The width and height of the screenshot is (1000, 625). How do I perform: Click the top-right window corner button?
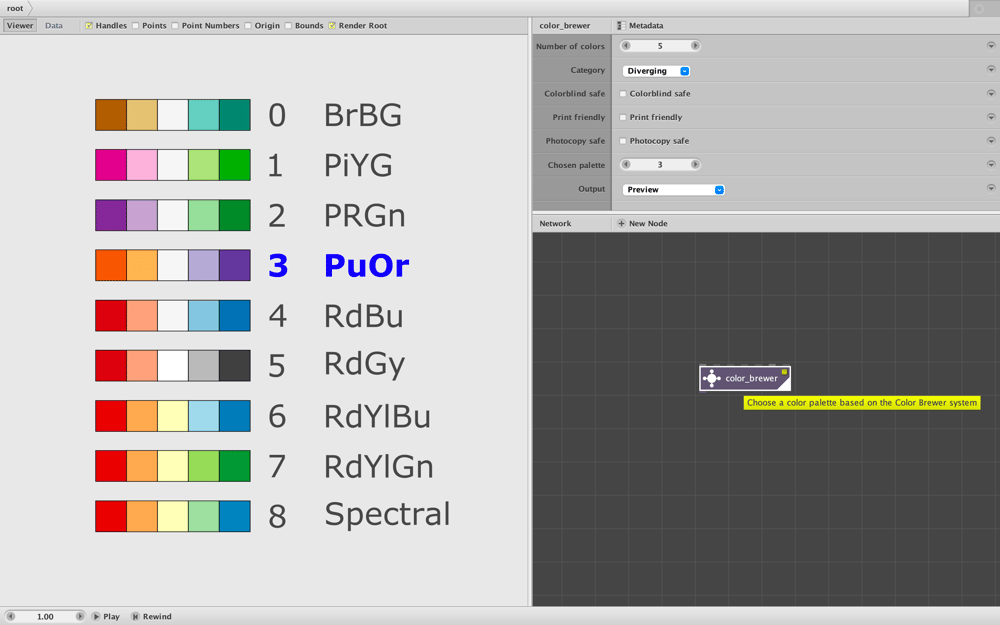980,8
